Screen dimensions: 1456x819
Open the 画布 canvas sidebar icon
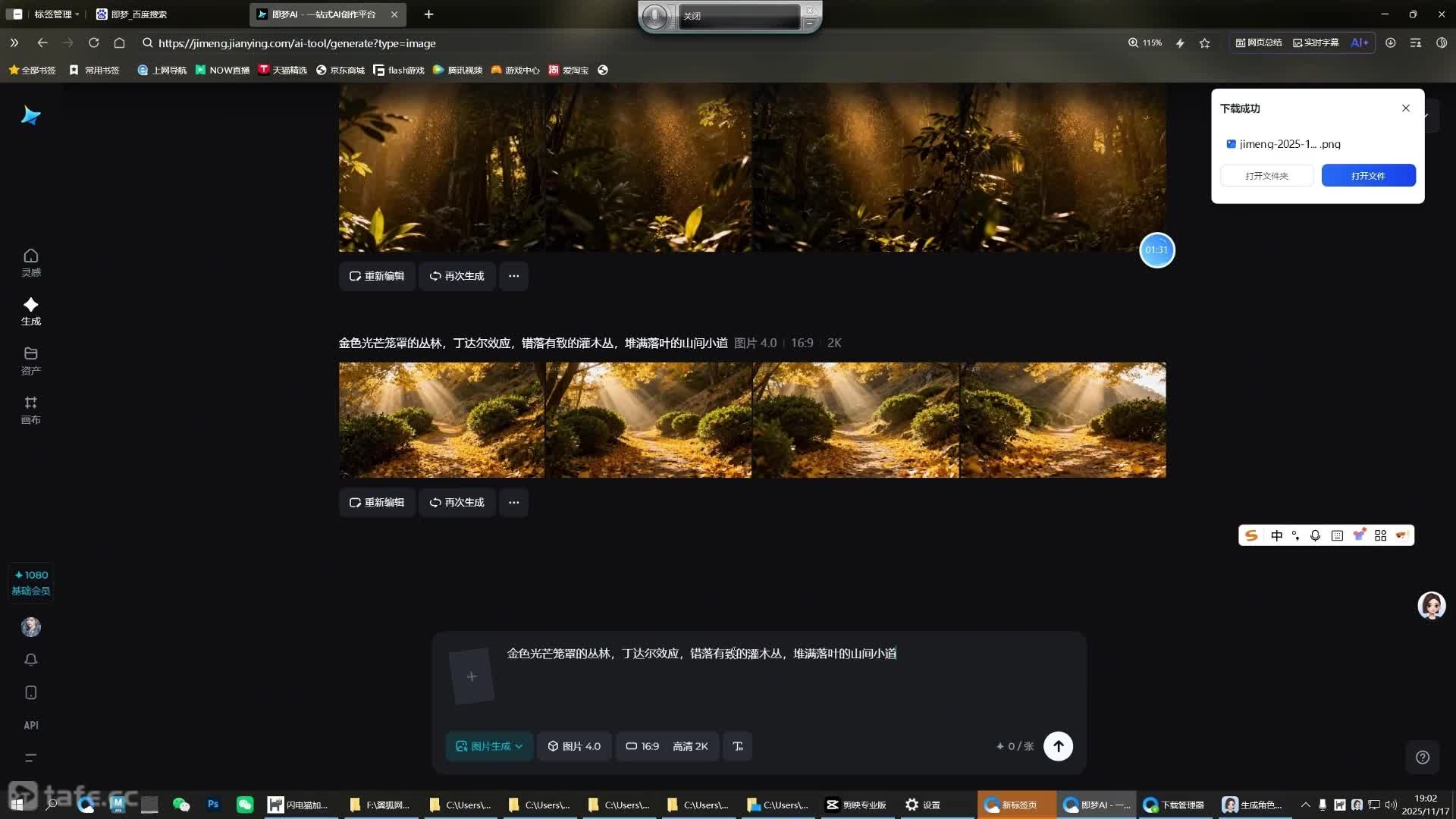[30, 409]
